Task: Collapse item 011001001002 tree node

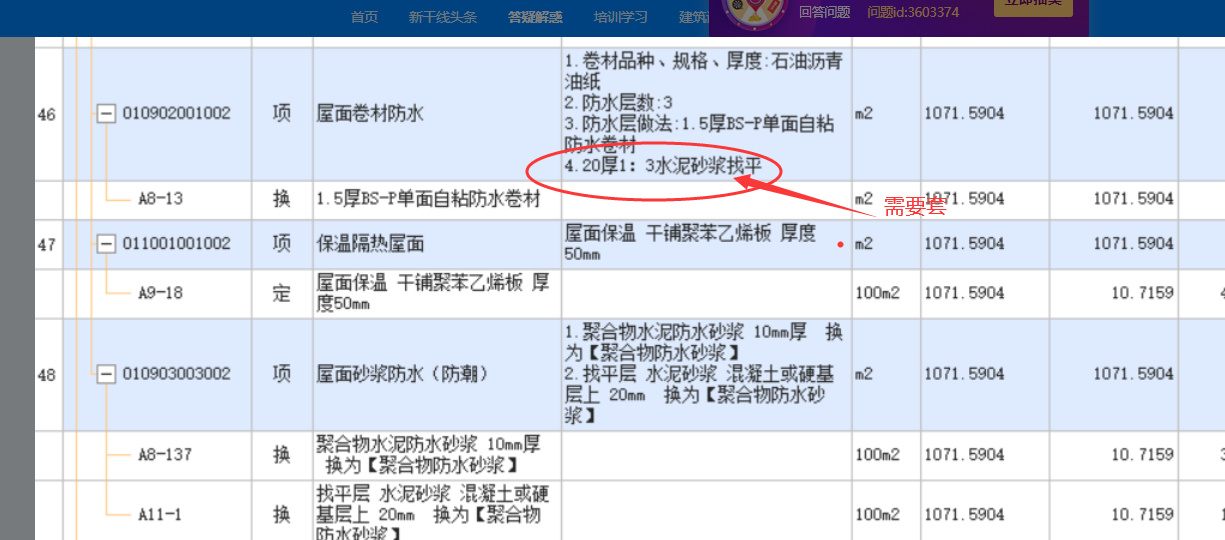Action: click(x=106, y=244)
